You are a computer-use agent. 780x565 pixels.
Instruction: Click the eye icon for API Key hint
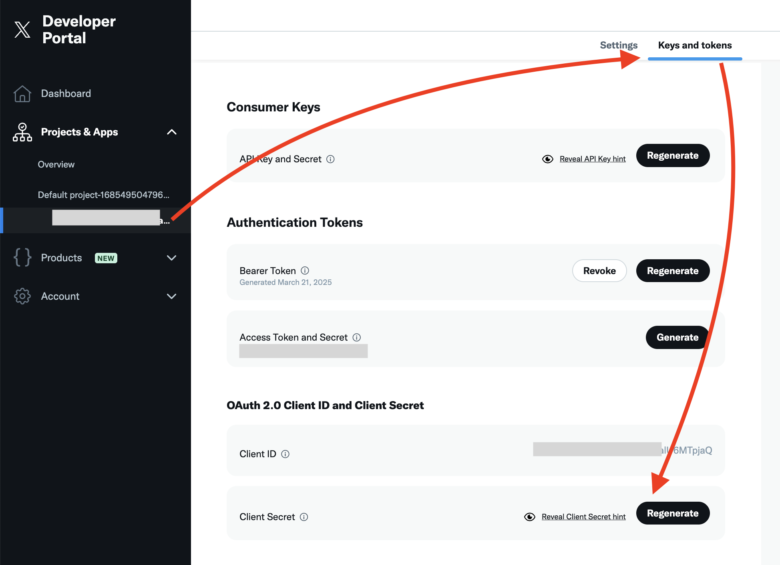(547, 159)
